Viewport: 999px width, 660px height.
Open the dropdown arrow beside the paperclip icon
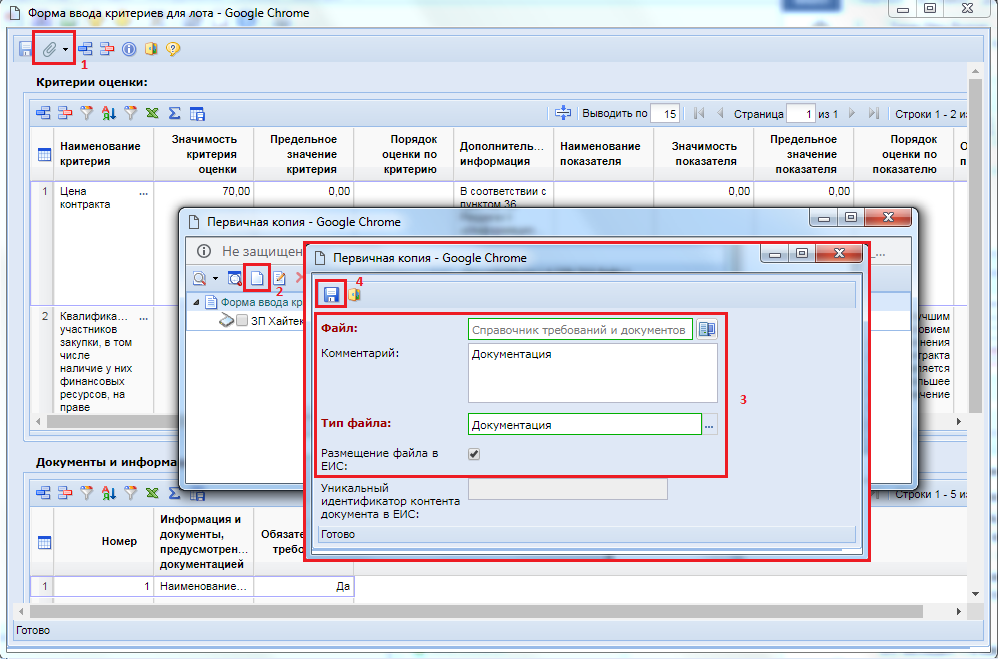coord(66,50)
